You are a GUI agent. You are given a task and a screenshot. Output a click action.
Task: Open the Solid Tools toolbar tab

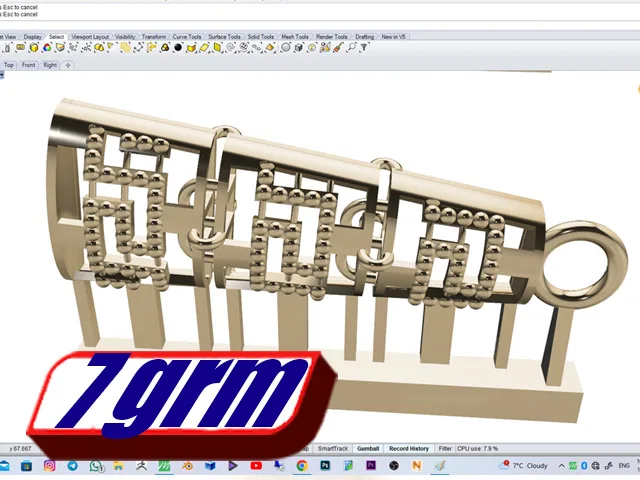click(261, 37)
